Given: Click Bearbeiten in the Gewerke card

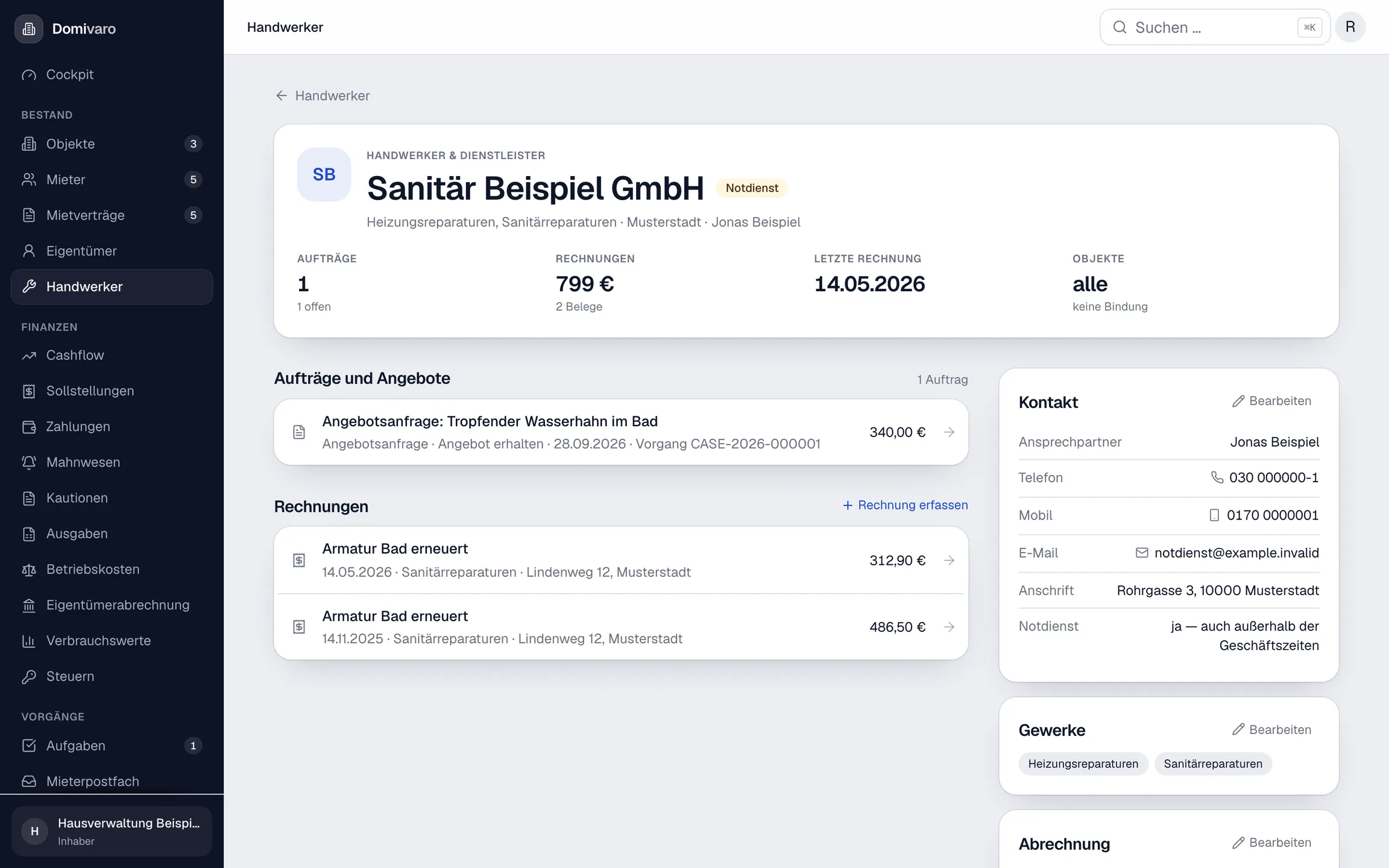Looking at the screenshot, I should tap(1271, 729).
